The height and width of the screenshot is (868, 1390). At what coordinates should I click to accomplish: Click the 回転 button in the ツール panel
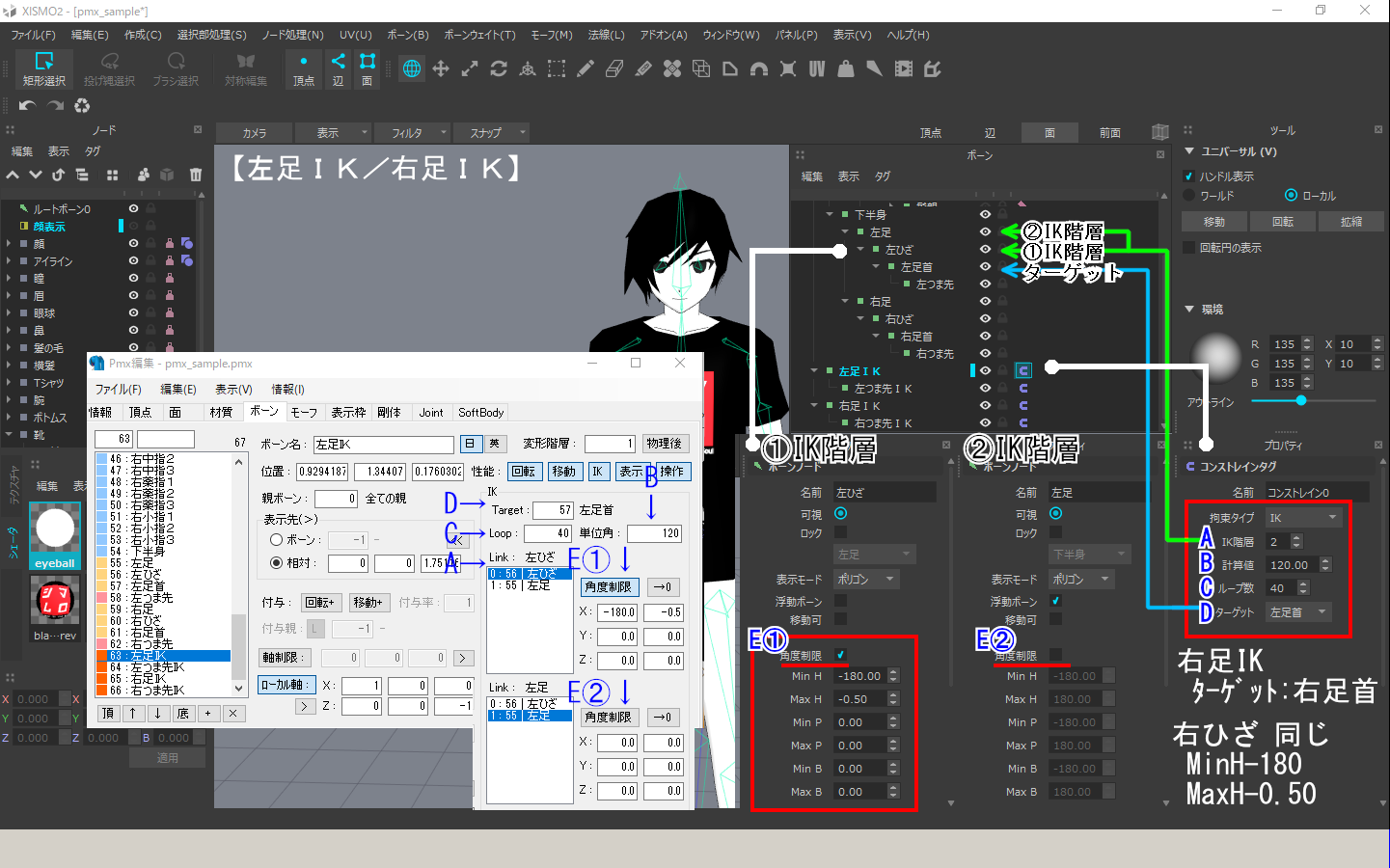[x=1283, y=221]
